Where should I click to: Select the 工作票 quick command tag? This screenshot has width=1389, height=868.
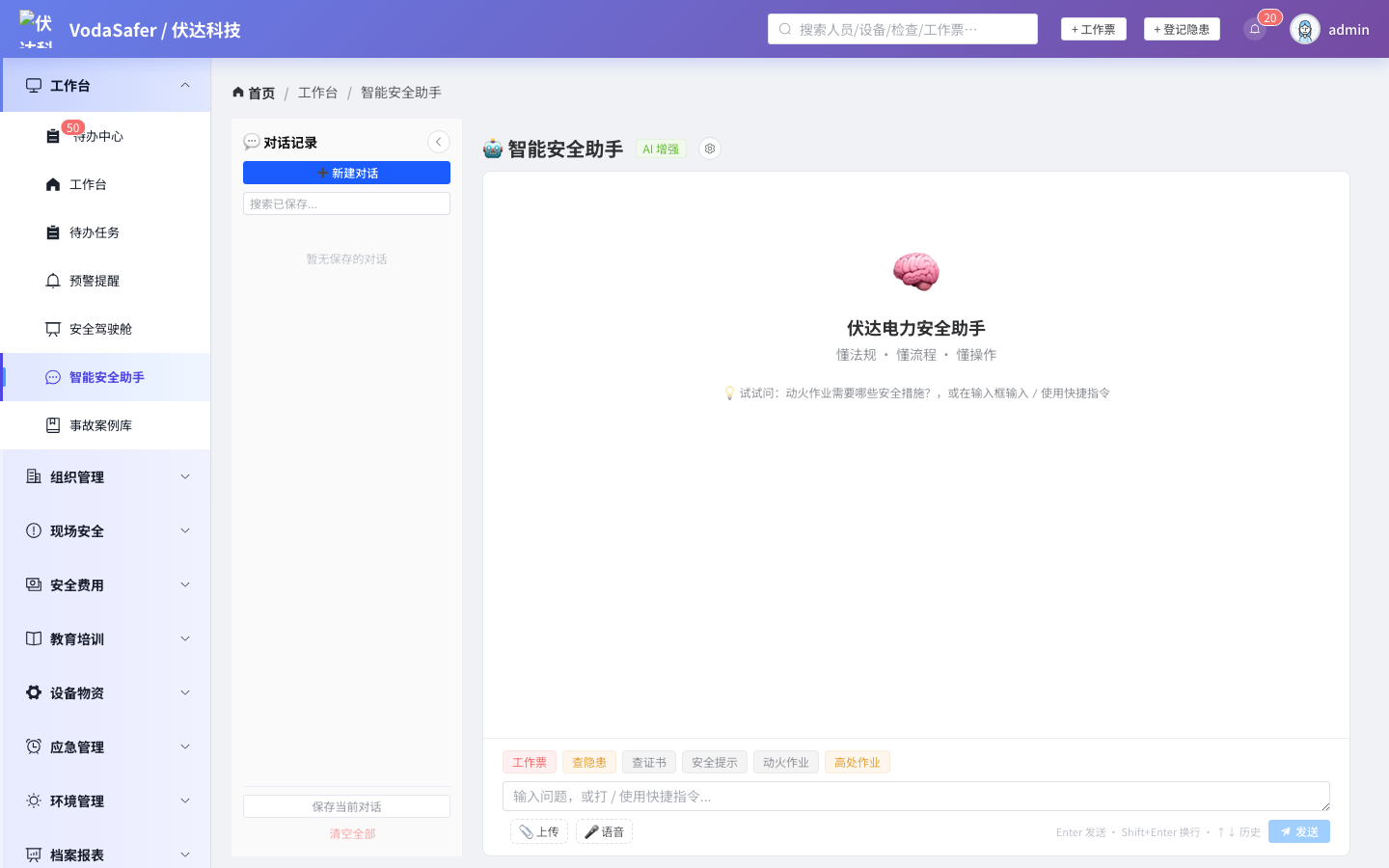pyautogui.click(x=530, y=762)
